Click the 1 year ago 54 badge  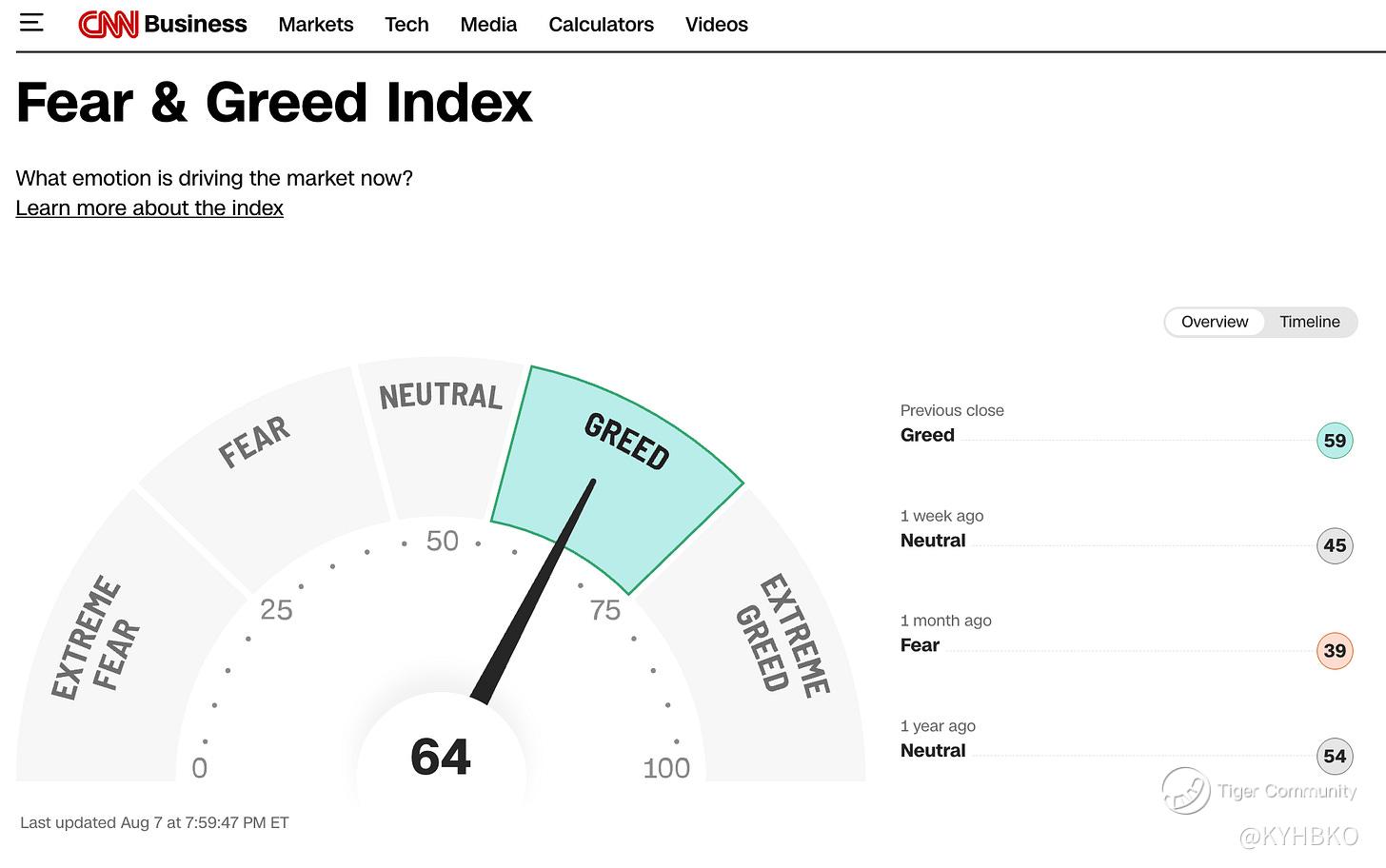point(1335,756)
